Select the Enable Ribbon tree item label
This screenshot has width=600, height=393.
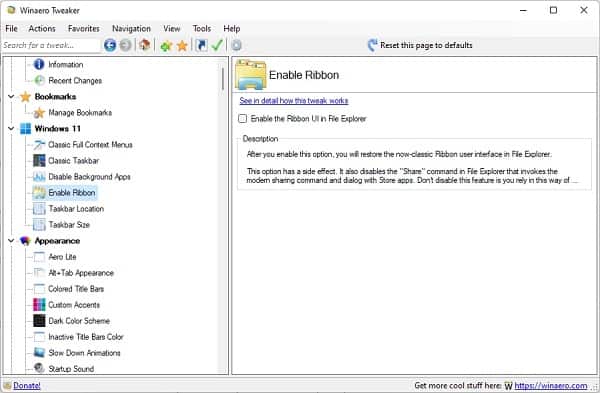coord(72,192)
